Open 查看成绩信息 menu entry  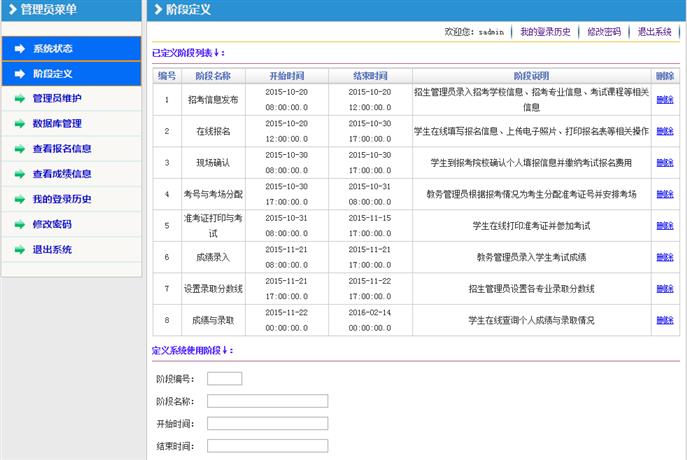click(x=71, y=174)
